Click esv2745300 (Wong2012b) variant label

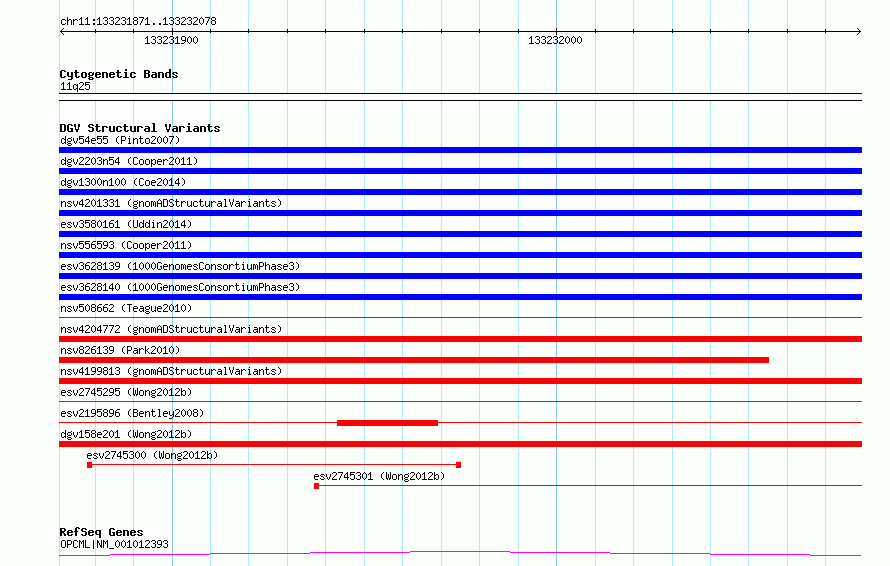(x=152, y=455)
